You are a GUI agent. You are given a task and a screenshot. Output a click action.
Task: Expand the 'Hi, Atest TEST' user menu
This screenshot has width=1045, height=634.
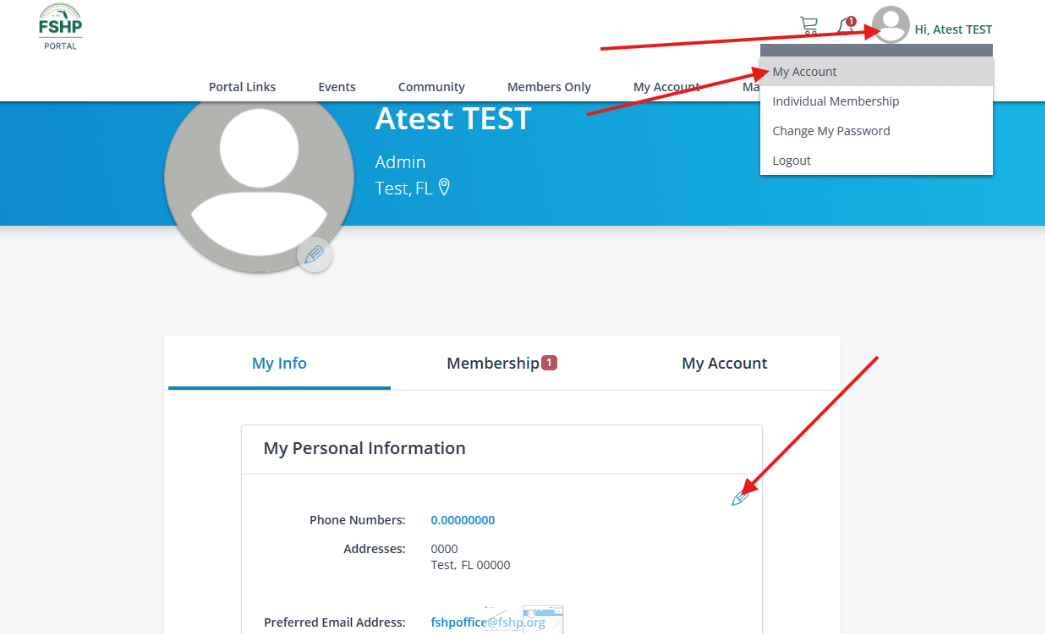click(x=953, y=30)
